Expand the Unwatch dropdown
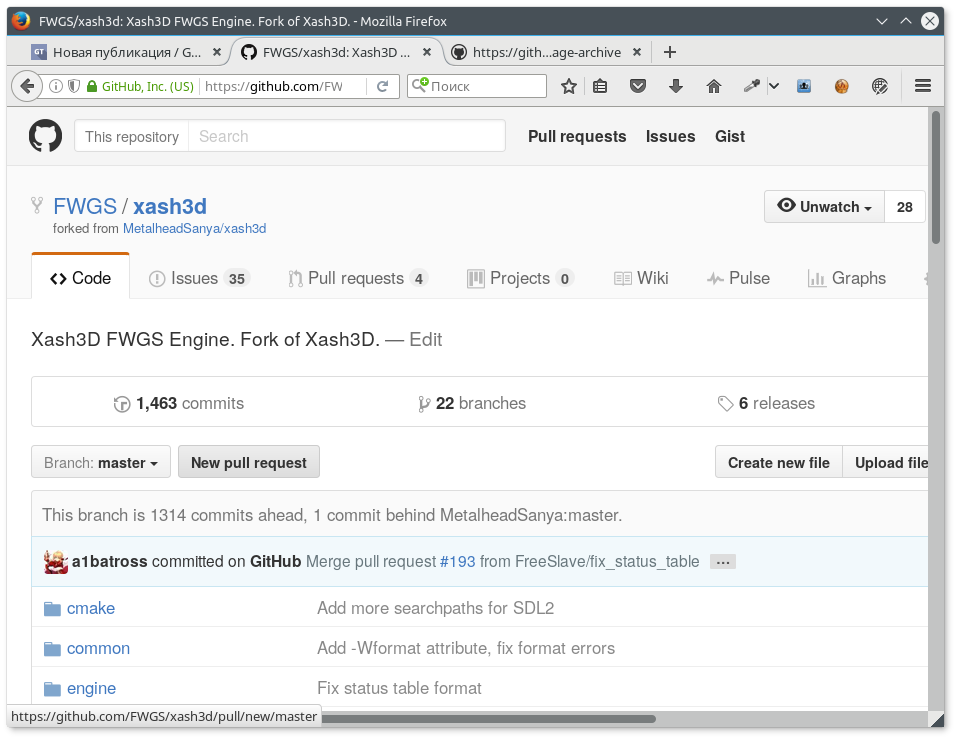This screenshot has width=957, height=740. 824,207
